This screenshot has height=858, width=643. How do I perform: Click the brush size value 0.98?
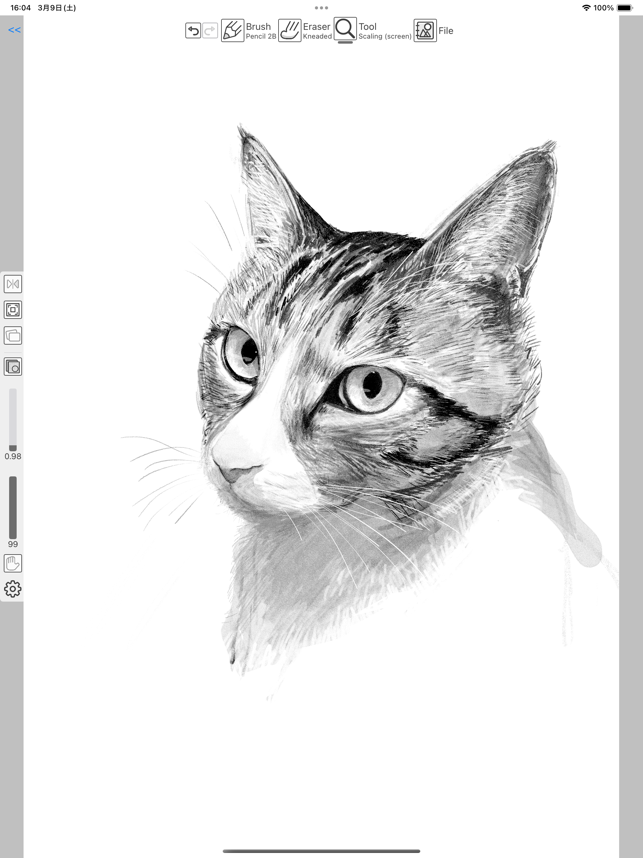tap(13, 456)
